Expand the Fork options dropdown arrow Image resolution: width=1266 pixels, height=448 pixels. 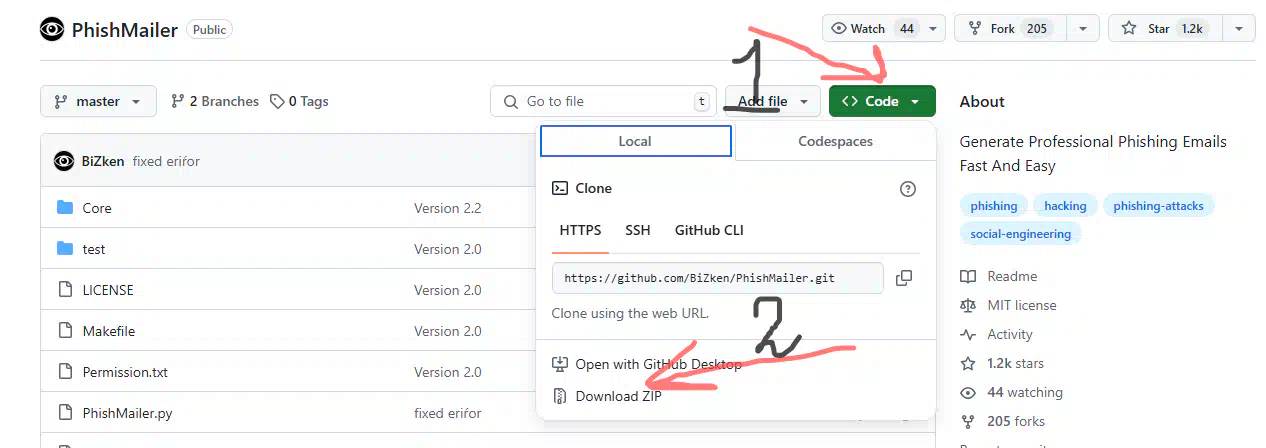click(x=1083, y=29)
